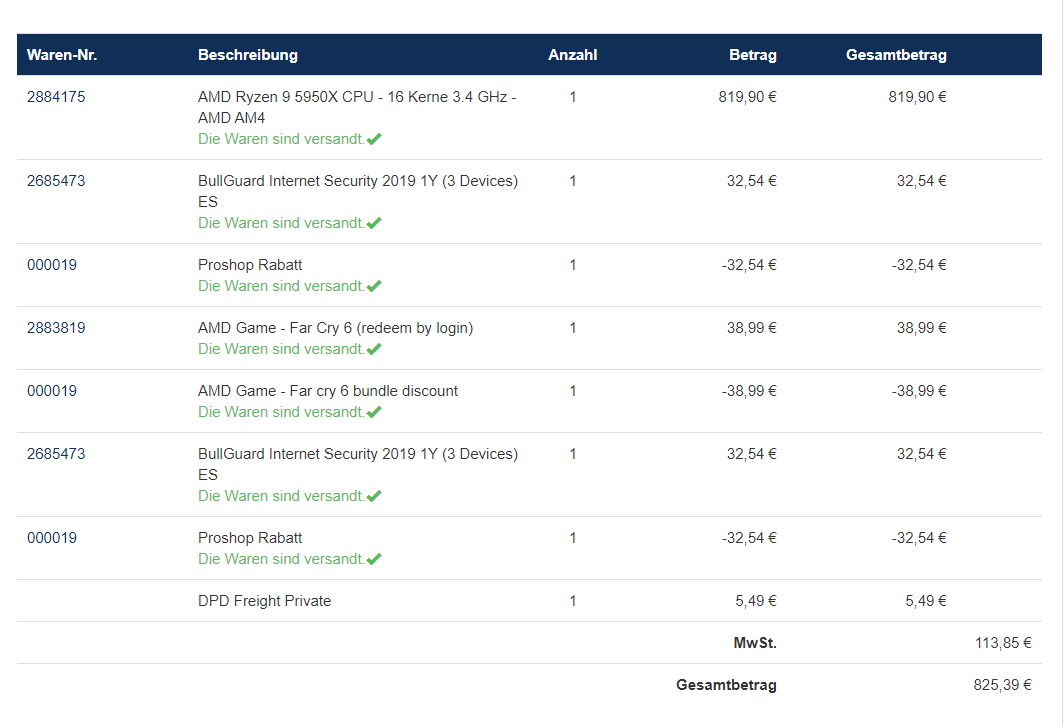Click the checkmark under Far Cry 6 redeem by login
The width and height of the screenshot is (1064, 725).
(x=374, y=349)
